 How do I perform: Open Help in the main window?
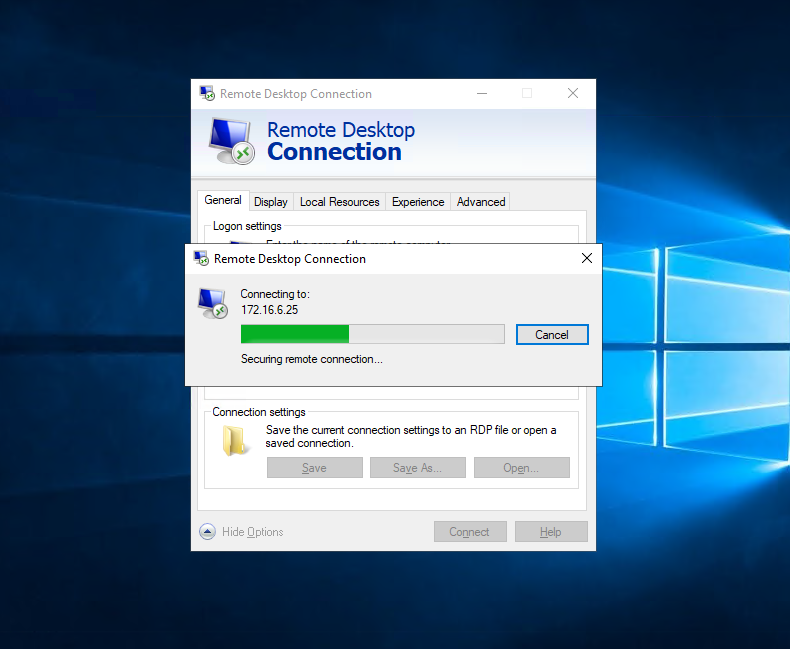pos(551,532)
